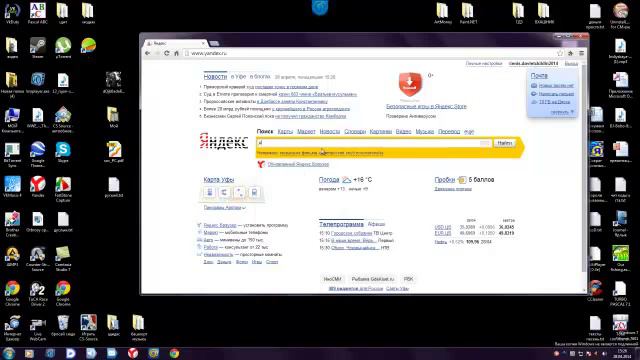
Task: Open the Почта mail link
Action: click(x=539, y=76)
